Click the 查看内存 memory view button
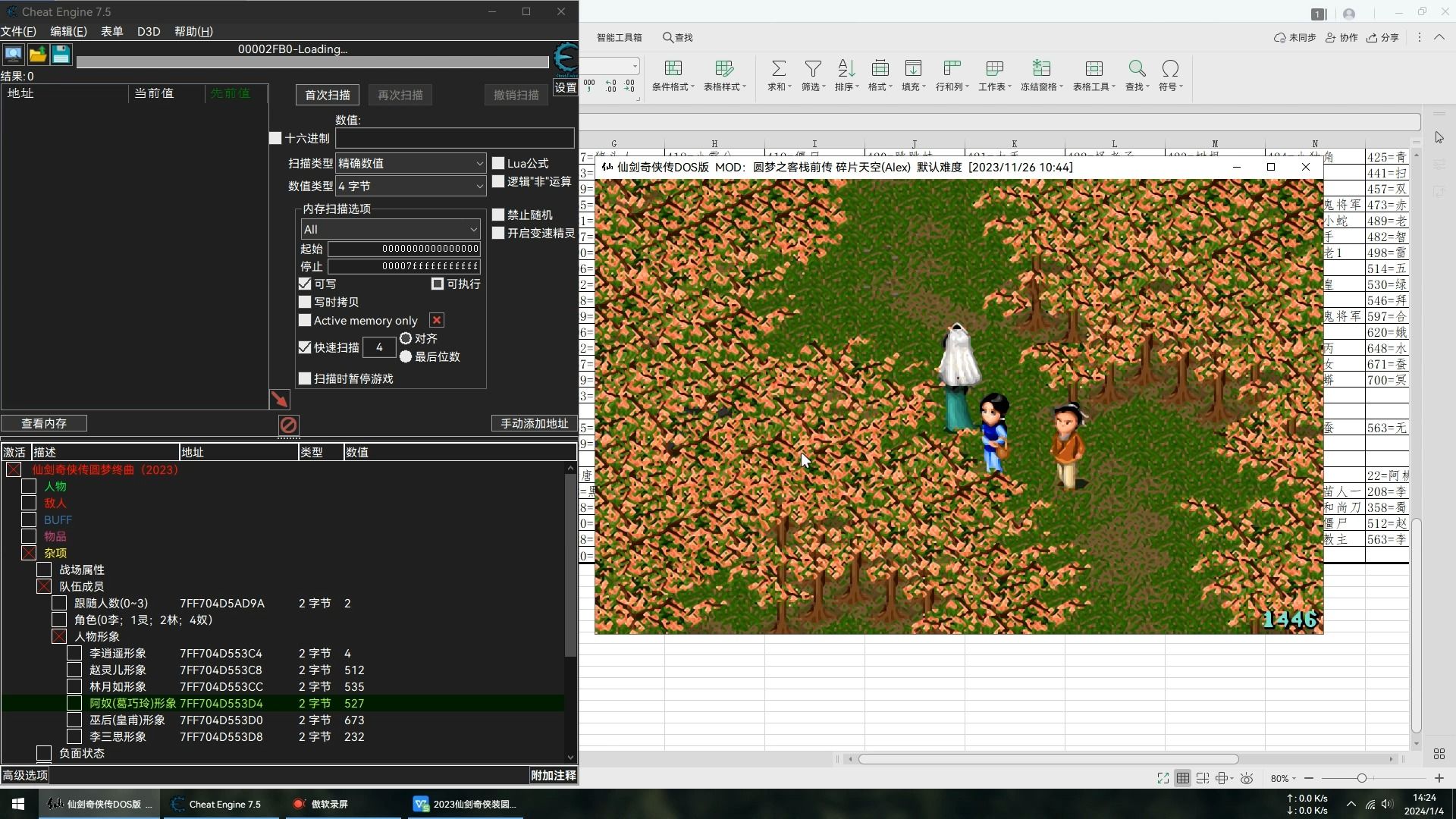Viewport: 1456px width, 819px height. point(44,423)
